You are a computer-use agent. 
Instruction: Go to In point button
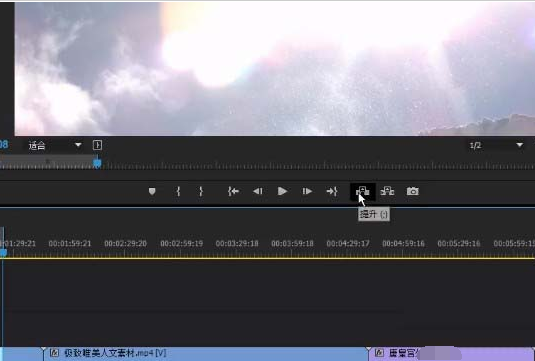pyautogui.click(x=233, y=191)
